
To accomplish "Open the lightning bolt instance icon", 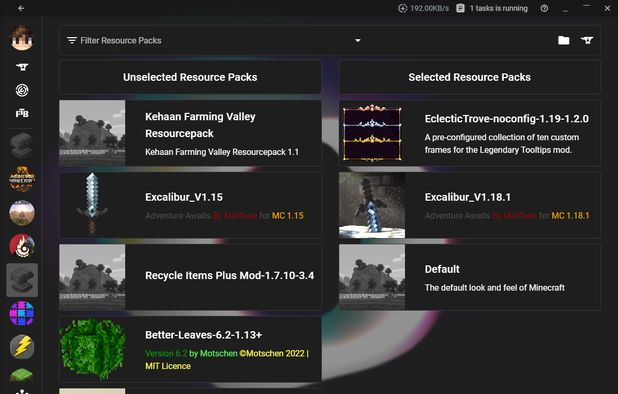I will (22, 347).
